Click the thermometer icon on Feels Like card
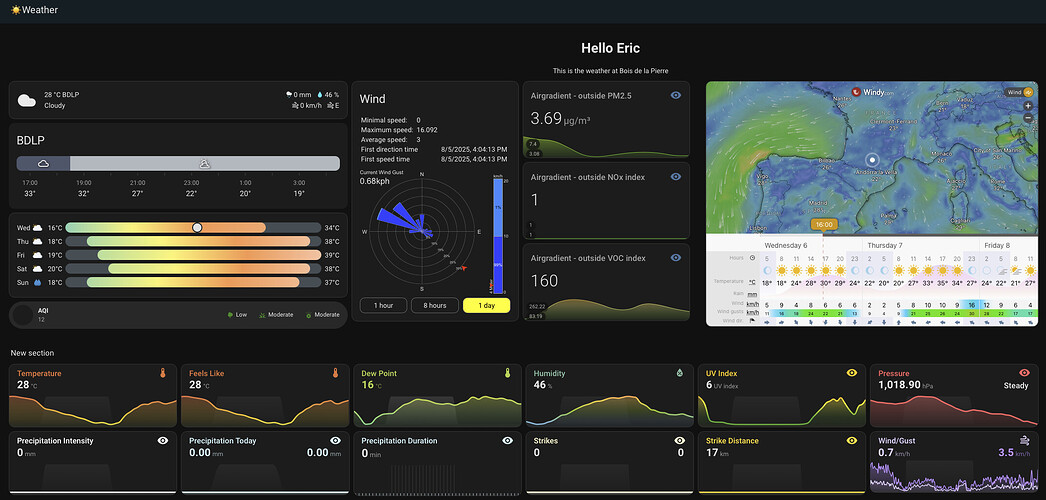1046x500 pixels. pyautogui.click(x=335, y=373)
